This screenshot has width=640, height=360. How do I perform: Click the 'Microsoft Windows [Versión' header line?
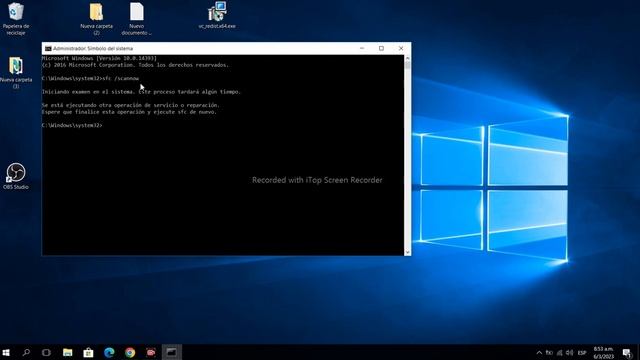99,58
